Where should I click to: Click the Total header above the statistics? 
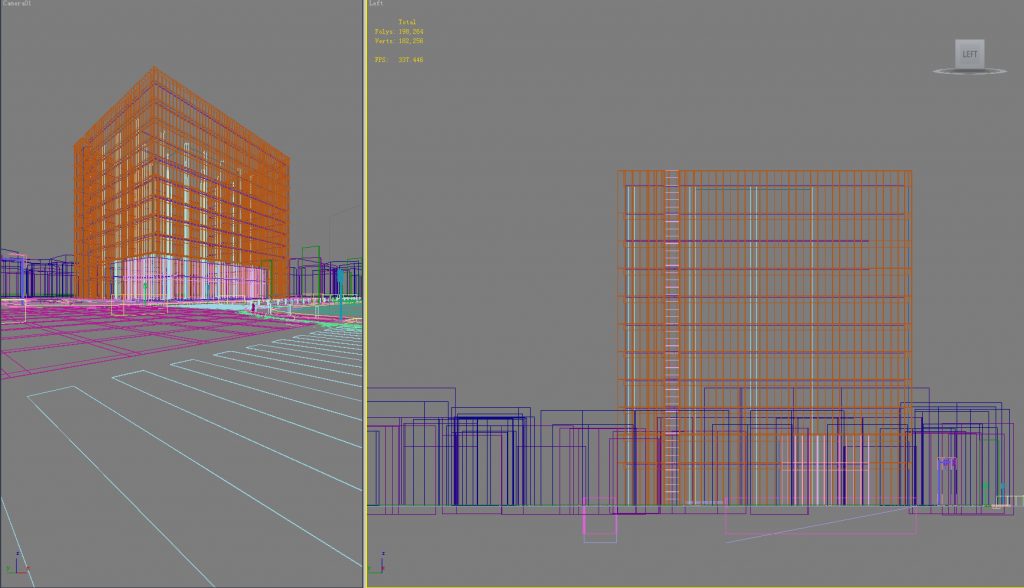tap(405, 20)
